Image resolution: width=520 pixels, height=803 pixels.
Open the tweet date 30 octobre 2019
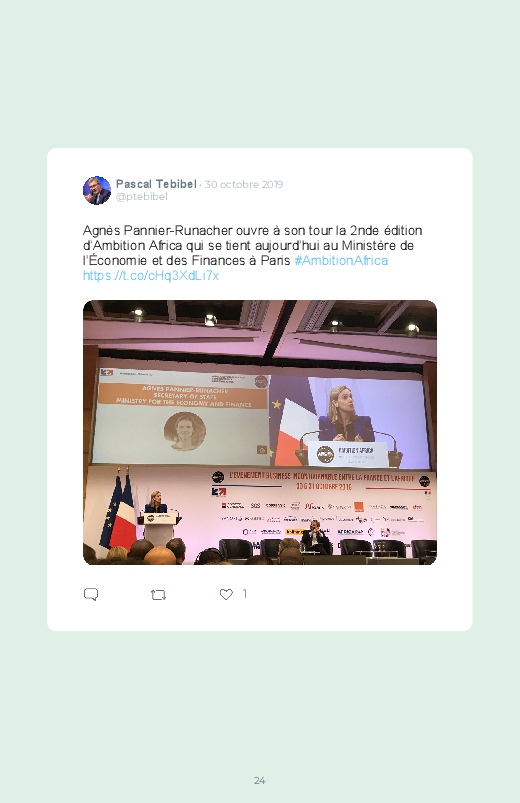point(244,184)
